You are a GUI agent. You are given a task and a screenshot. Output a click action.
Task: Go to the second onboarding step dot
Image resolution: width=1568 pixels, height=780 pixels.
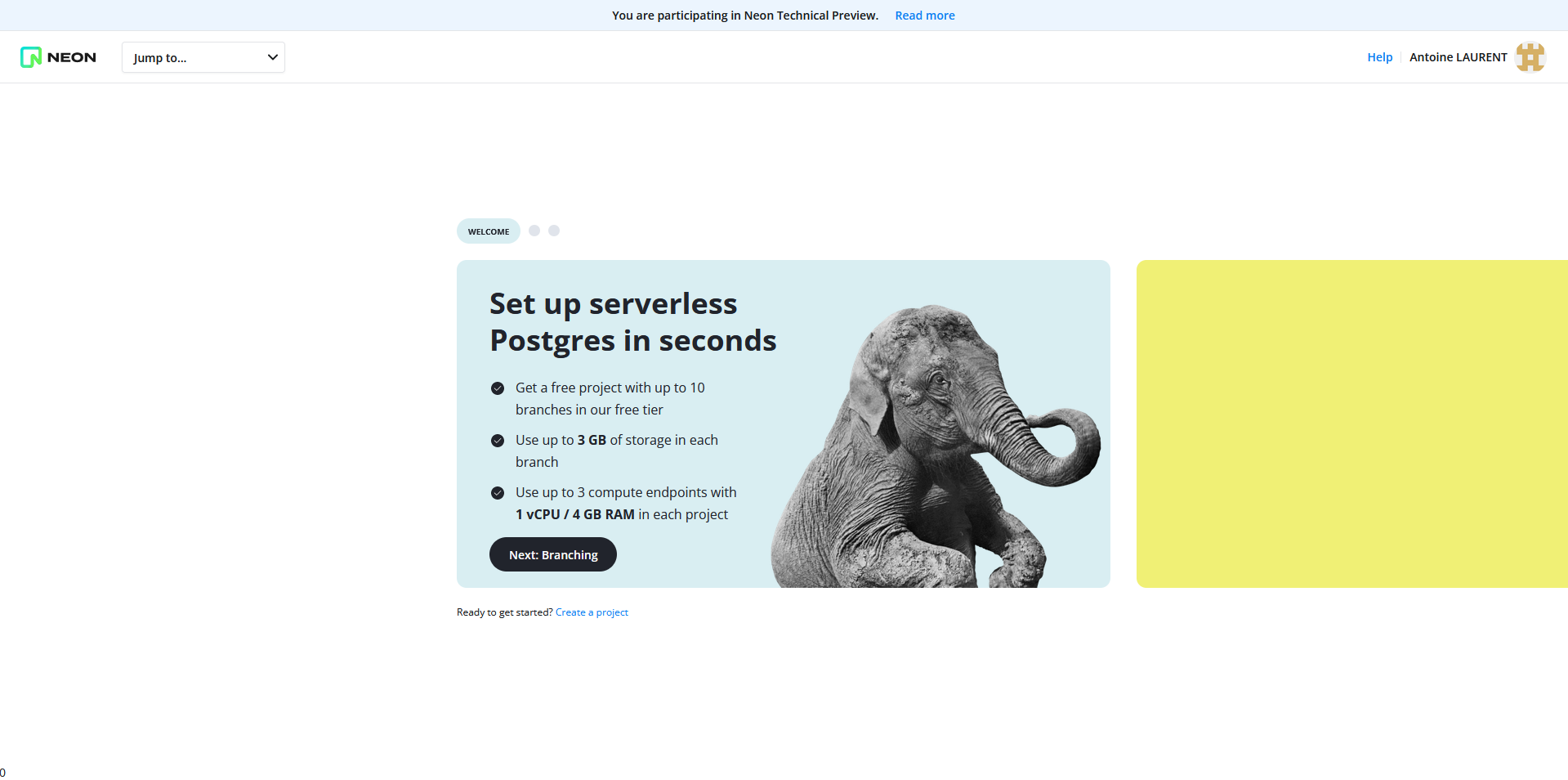click(534, 231)
